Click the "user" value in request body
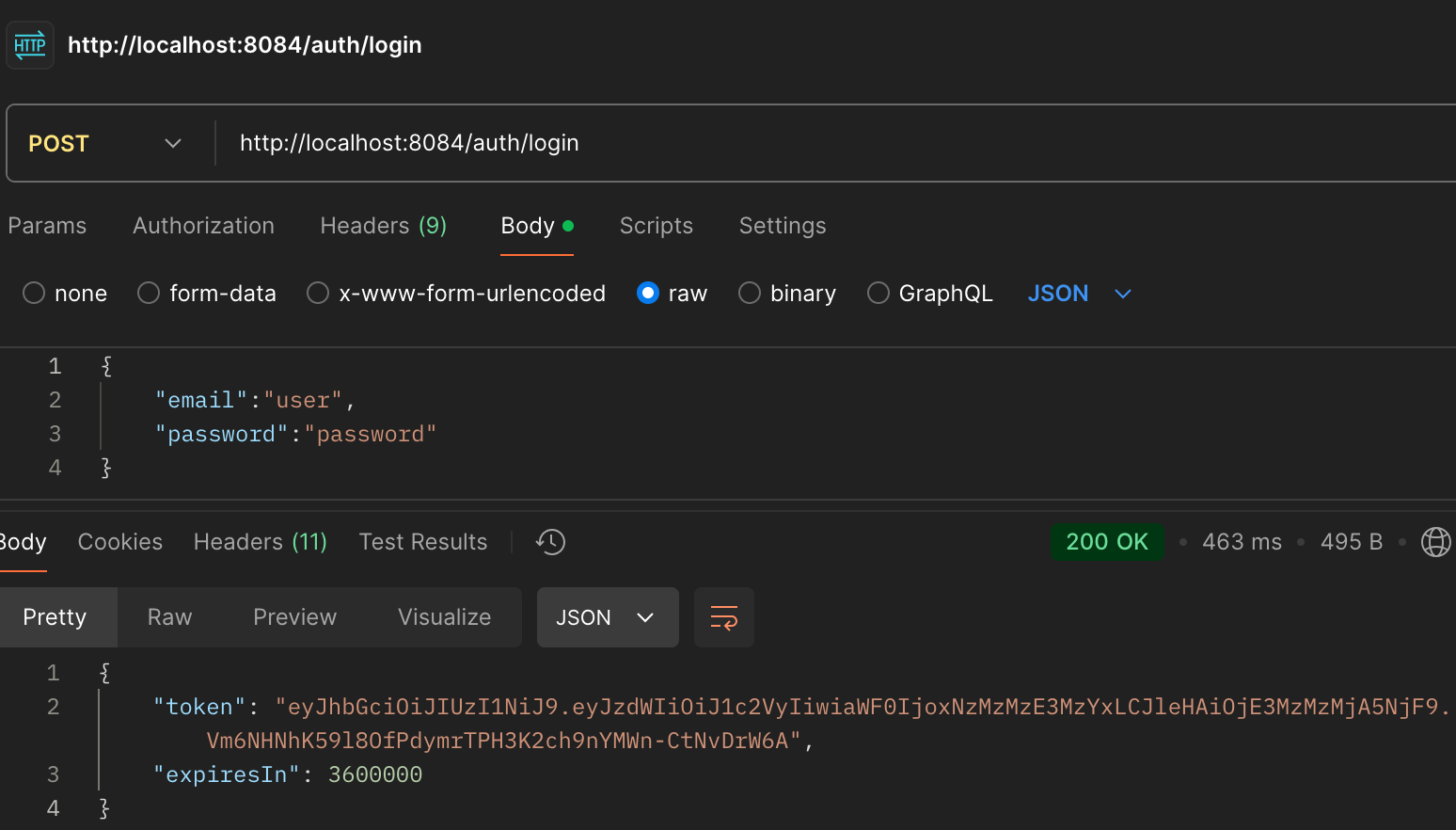The height and width of the screenshot is (830, 1456). 303,401
